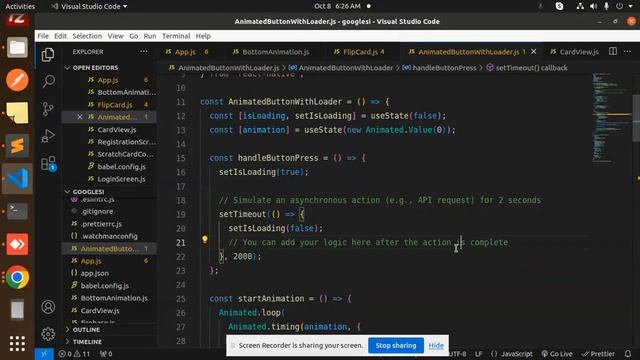Open .prettierrc.js in the file tree

point(101,224)
